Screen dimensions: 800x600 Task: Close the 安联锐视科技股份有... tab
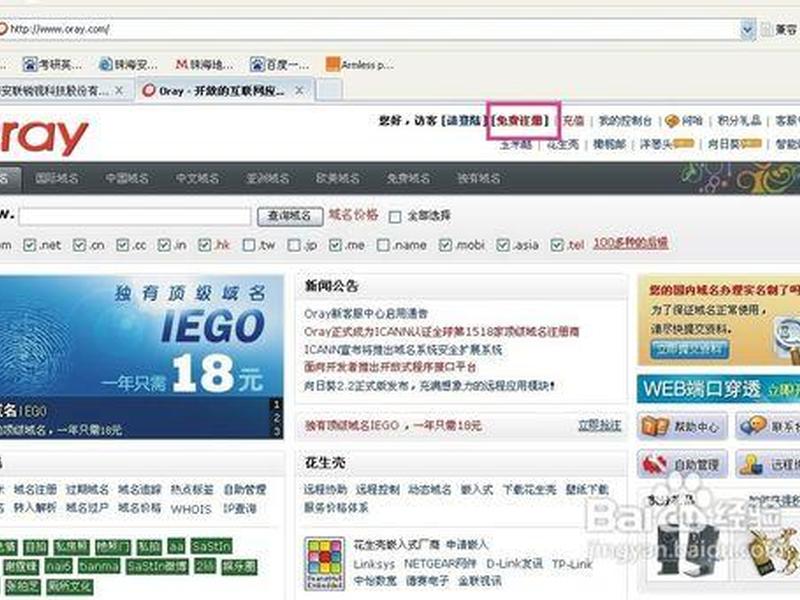tap(119, 90)
